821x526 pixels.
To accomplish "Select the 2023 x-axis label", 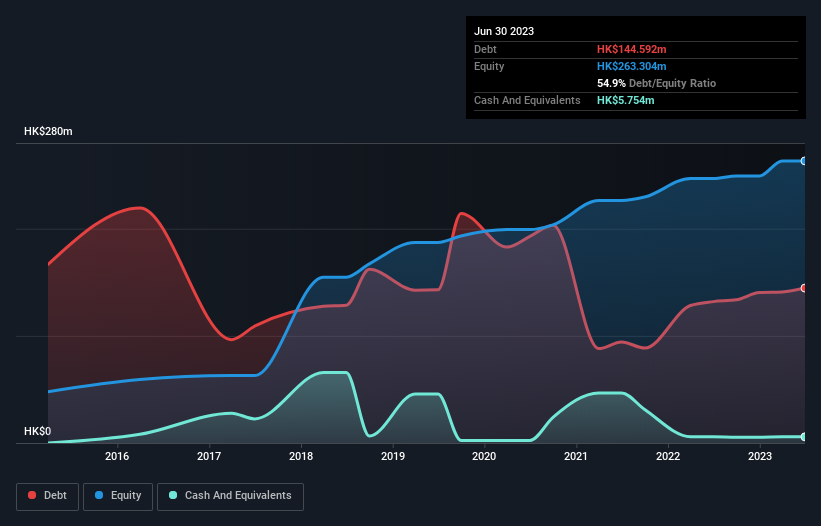I will pos(760,456).
